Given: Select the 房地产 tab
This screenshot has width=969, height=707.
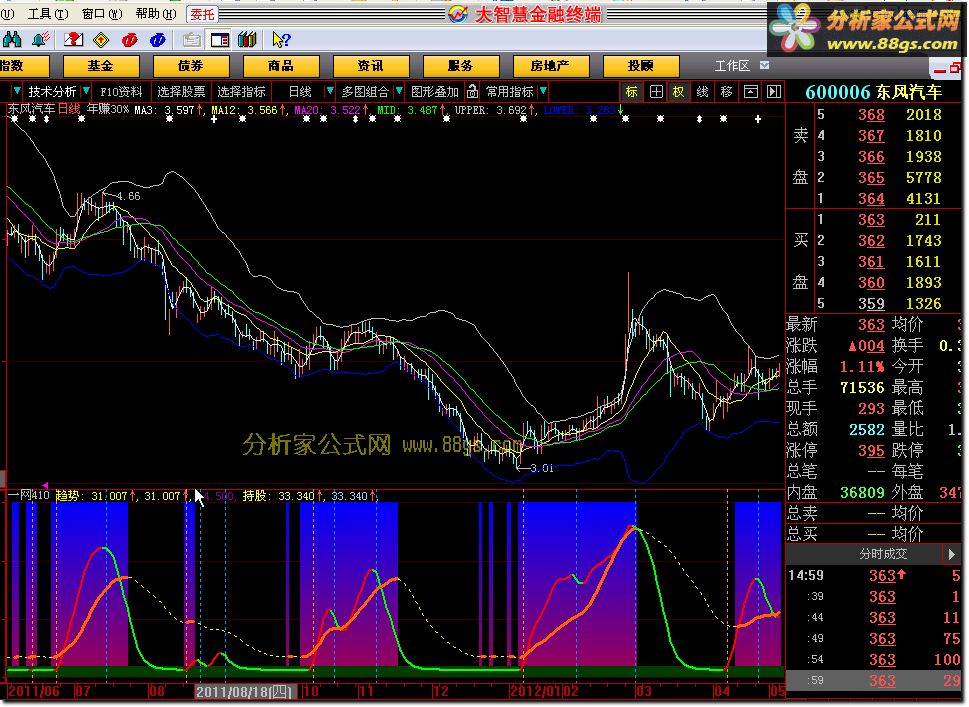Looking at the screenshot, I should pos(550,66).
